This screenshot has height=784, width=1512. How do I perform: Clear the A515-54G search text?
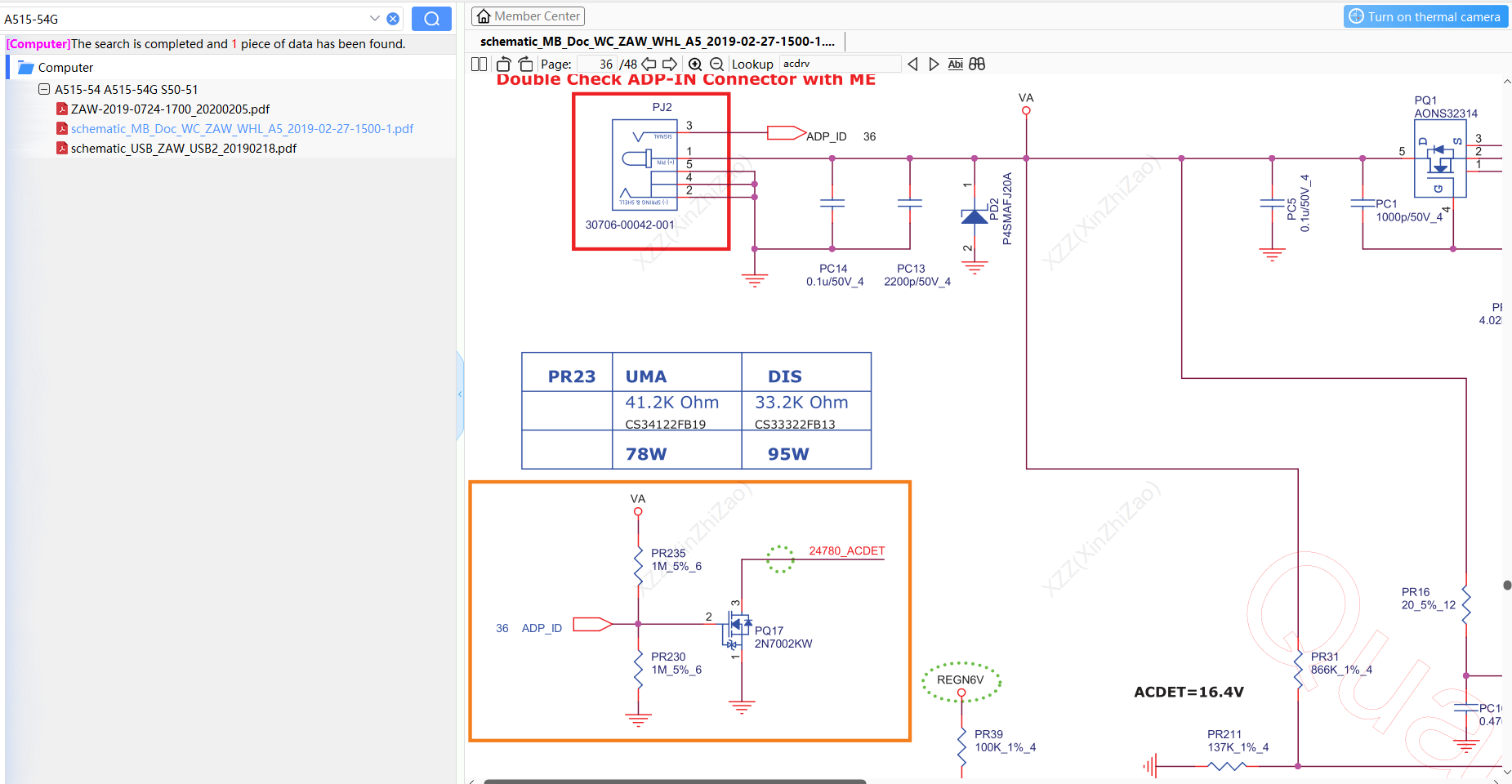coord(393,19)
